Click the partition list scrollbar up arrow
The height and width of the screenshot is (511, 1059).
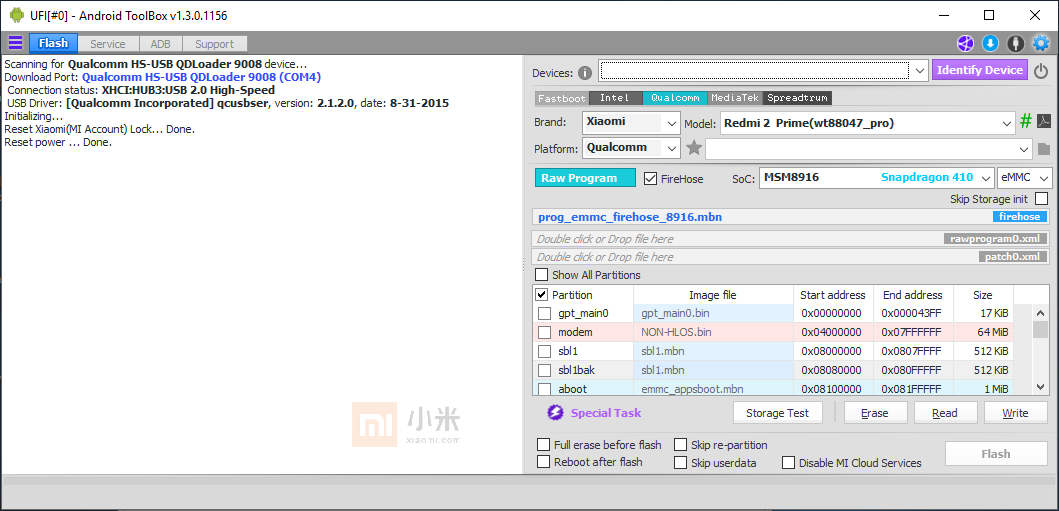coord(1041,312)
